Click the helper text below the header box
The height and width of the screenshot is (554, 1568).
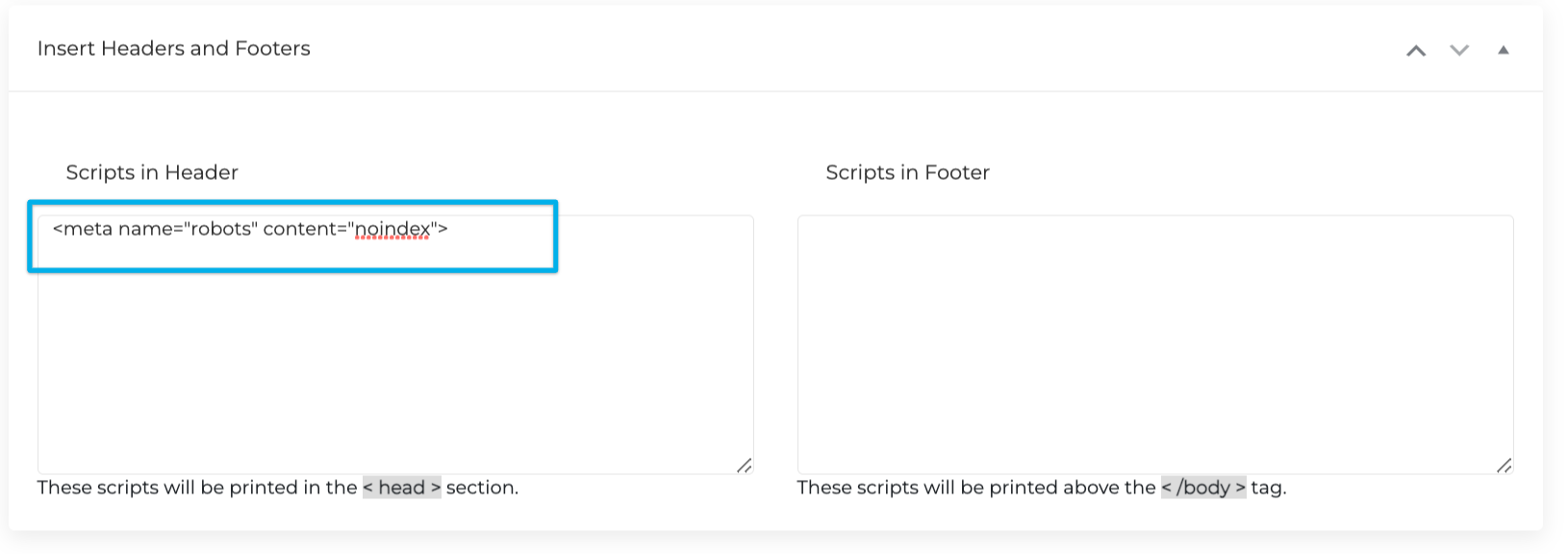[279, 488]
